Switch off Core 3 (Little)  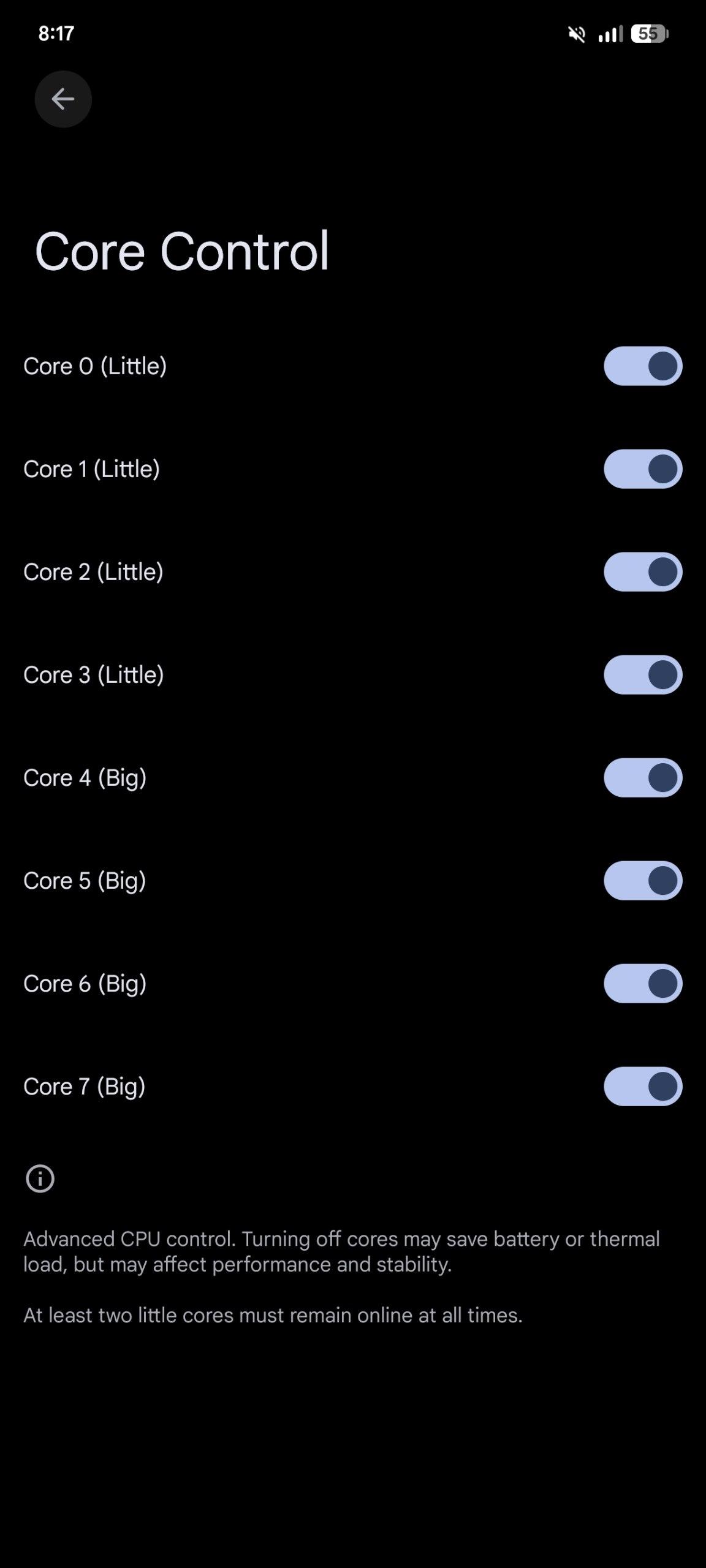click(642, 675)
